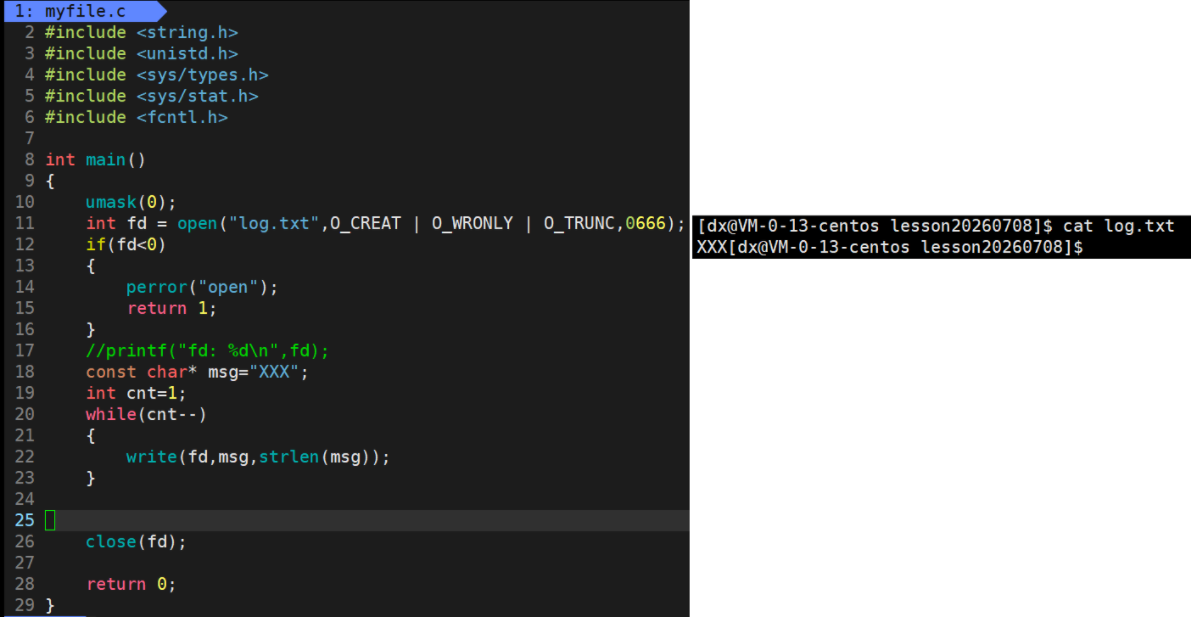Click the opening brace on line 9

[50, 182]
